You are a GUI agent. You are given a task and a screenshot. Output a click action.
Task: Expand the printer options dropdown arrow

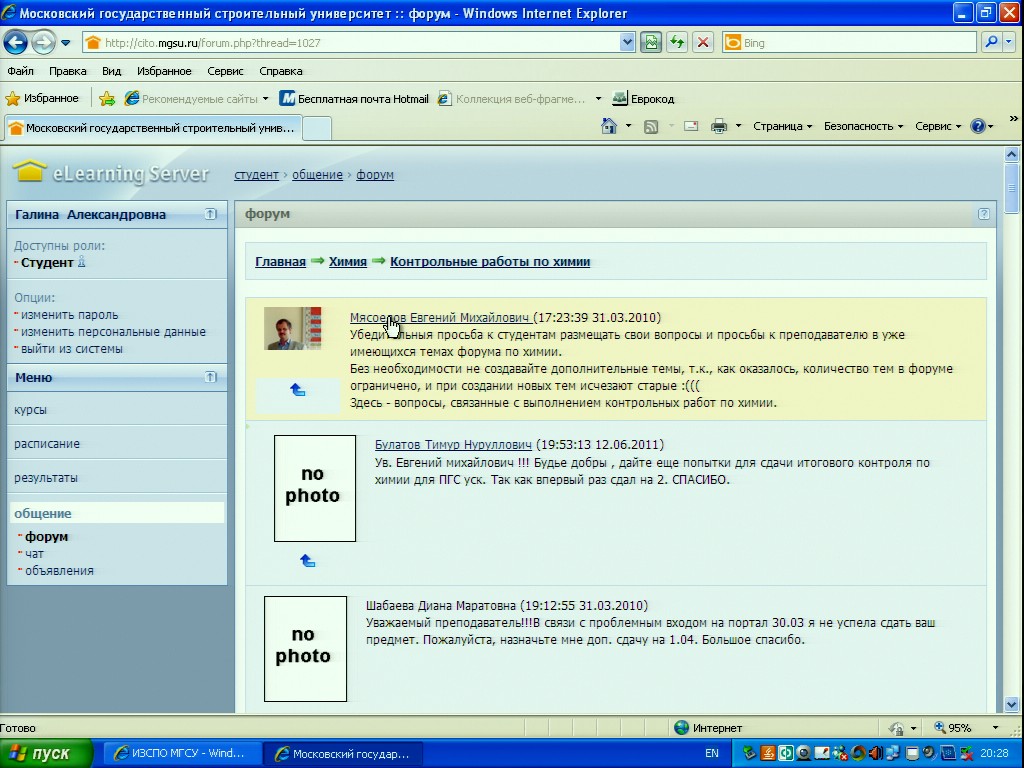(739, 126)
